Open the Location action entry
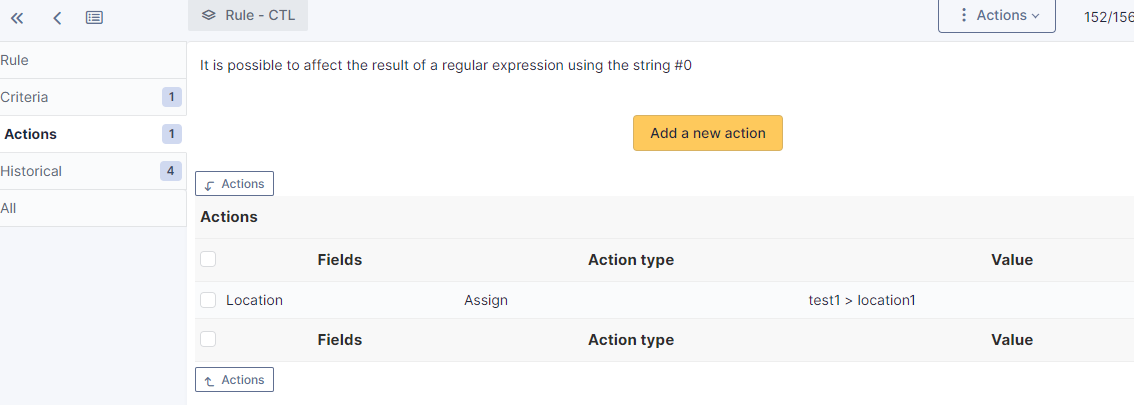The width and height of the screenshot is (1134, 405). (x=254, y=300)
